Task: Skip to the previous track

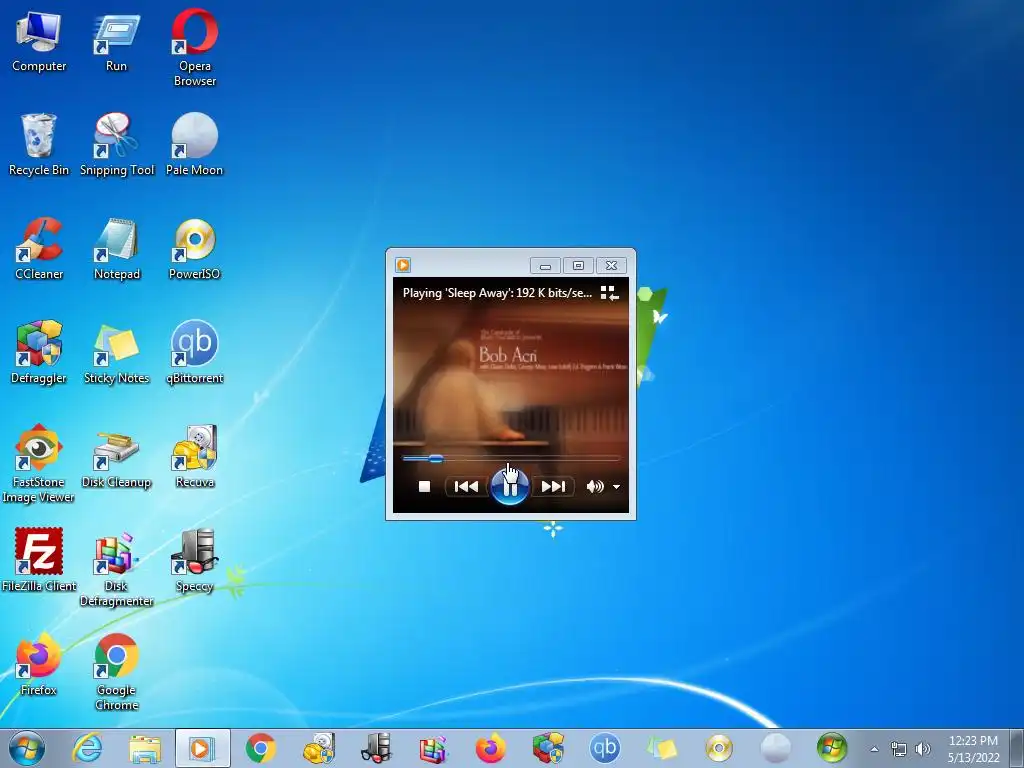Action: [x=466, y=487]
